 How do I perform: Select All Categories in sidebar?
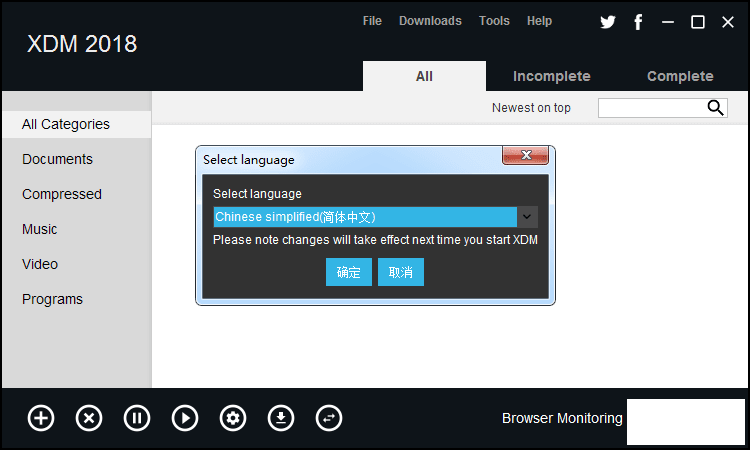pyautogui.click(x=77, y=124)
